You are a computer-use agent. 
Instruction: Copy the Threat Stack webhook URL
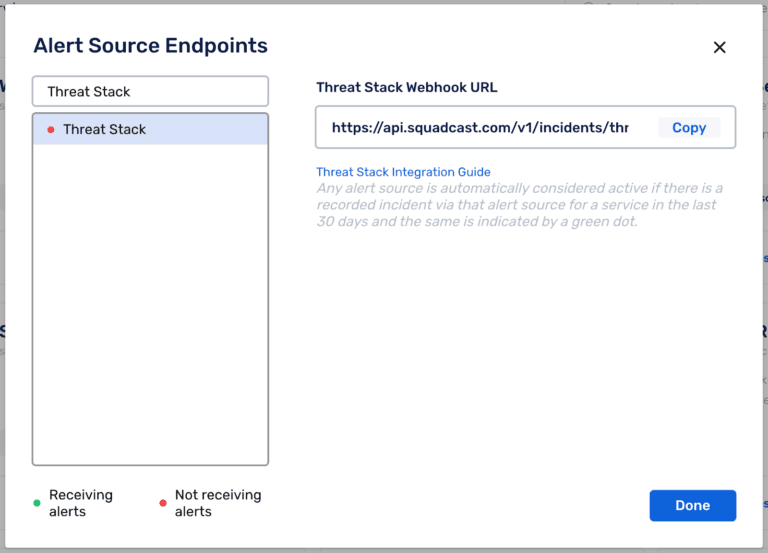(x=688, y=128)
